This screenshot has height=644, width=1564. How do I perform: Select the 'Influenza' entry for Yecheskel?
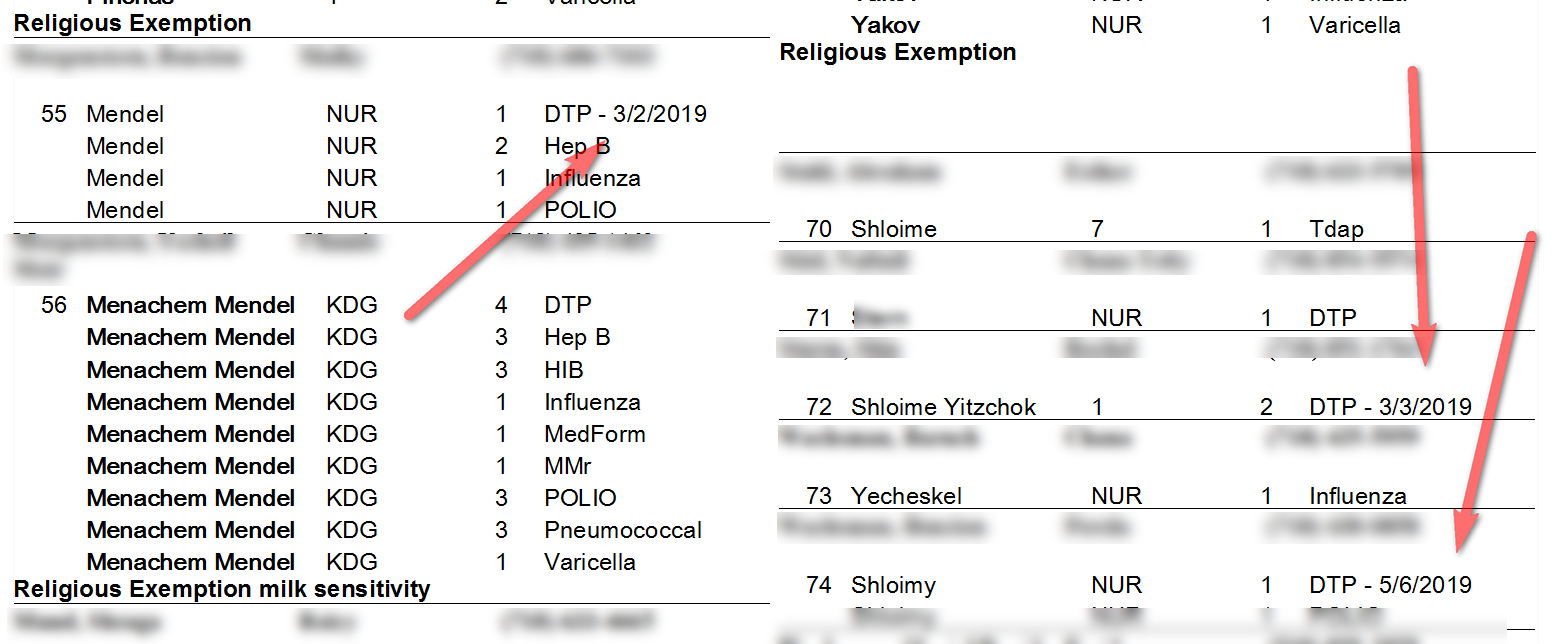1357,496
